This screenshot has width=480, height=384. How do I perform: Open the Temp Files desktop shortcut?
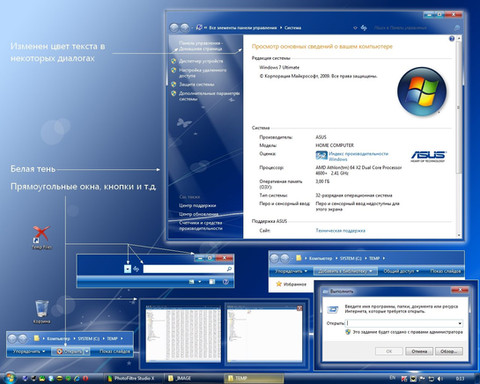pos(41,237)
